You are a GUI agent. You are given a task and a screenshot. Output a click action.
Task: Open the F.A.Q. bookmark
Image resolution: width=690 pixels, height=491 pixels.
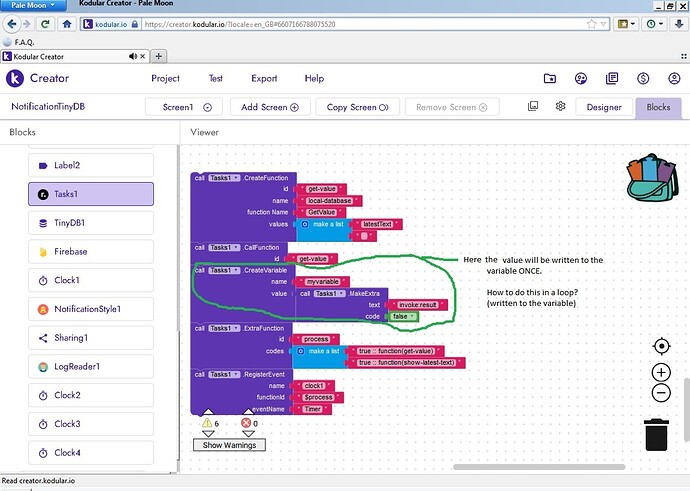click(x=18, y=42)
